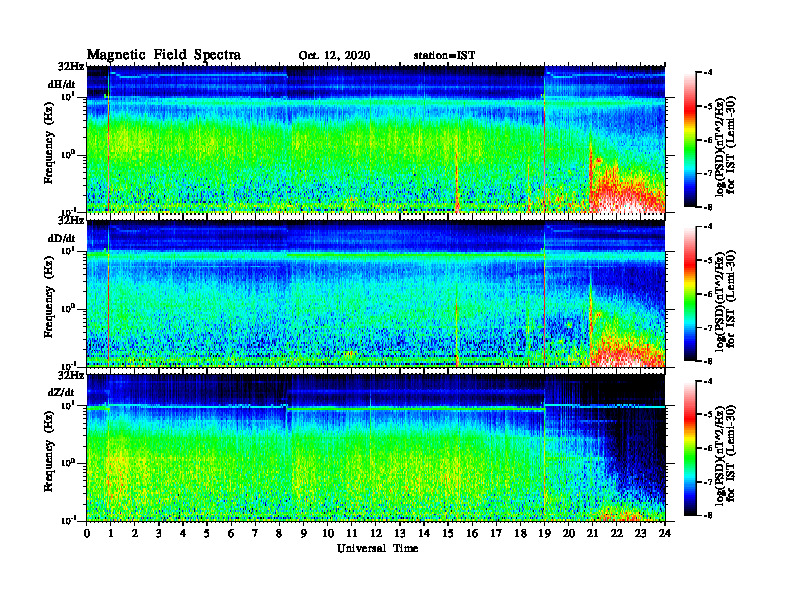
Task: Click the color bar beside the dD/dt panel
Action: [690, 293]
